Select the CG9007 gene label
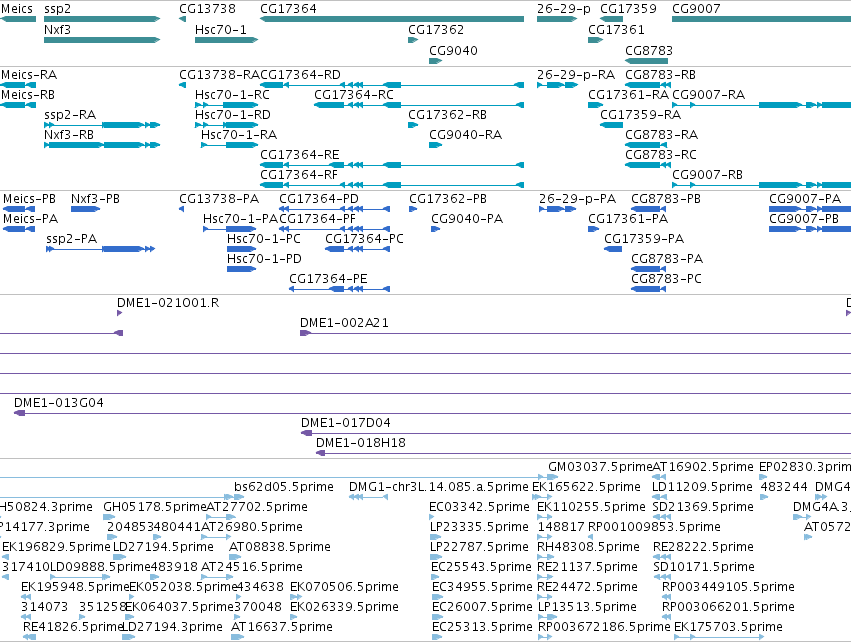 696,9
